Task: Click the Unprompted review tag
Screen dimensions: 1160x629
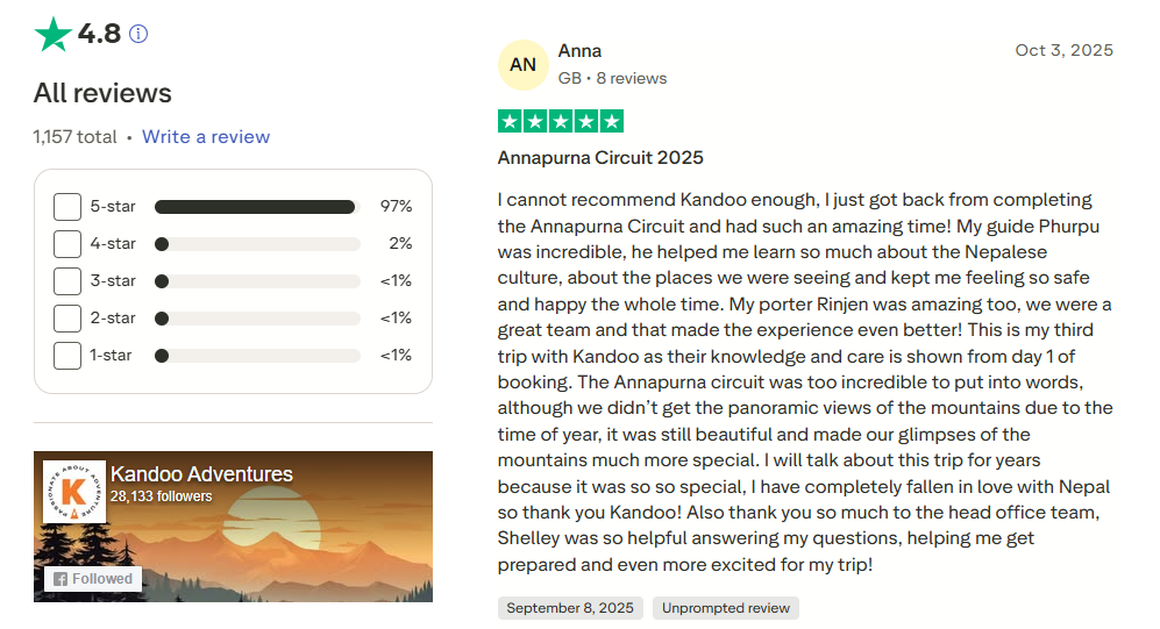Action: [725, 607]
